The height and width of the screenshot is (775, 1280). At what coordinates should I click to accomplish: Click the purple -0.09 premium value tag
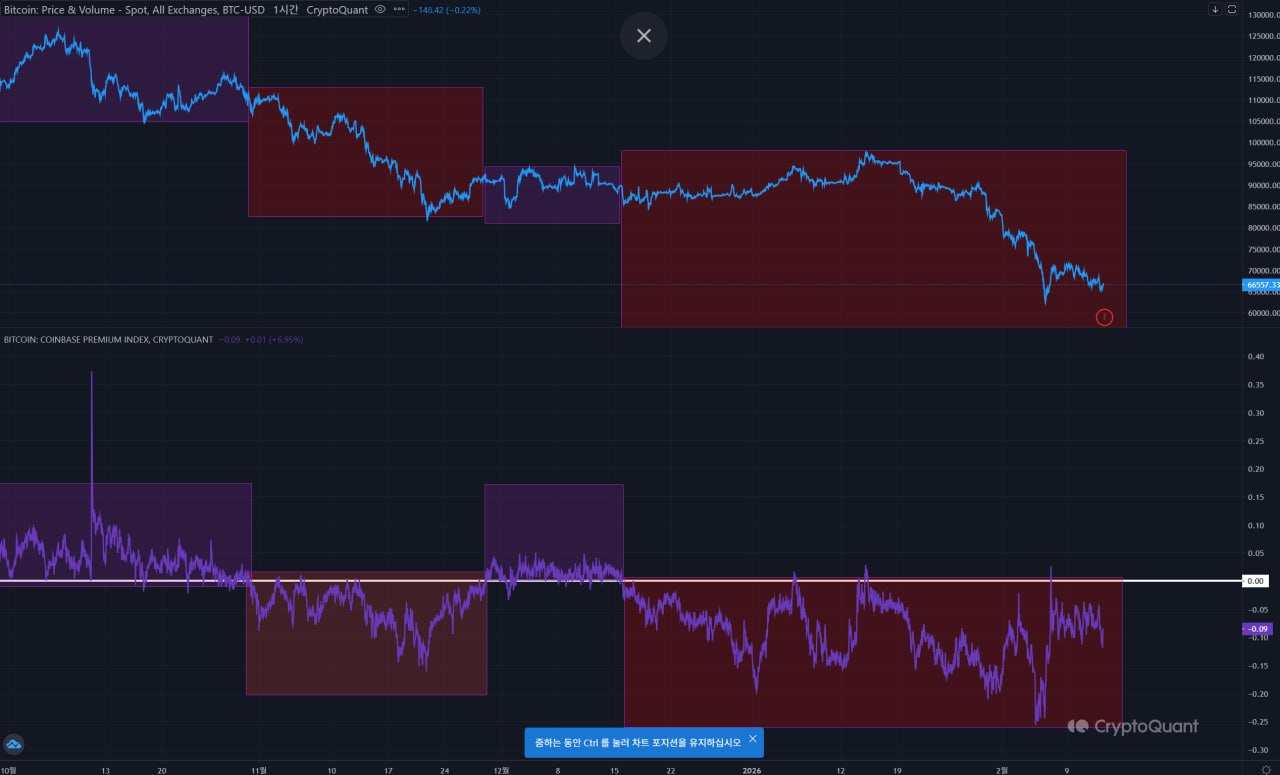1255,629
